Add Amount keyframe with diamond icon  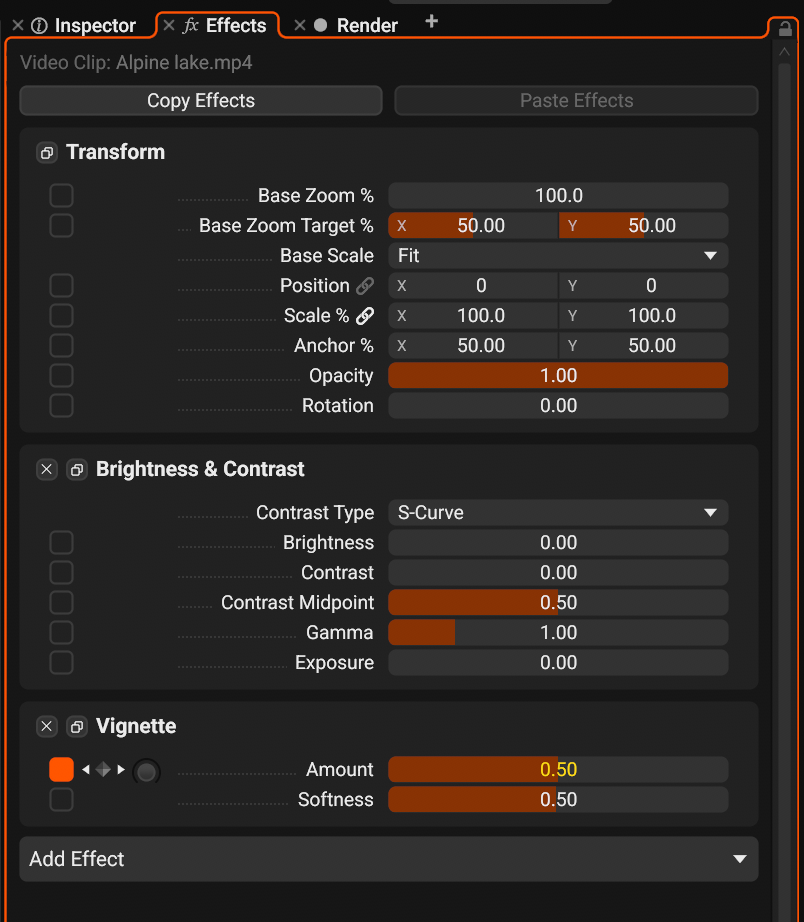point(103,769)
